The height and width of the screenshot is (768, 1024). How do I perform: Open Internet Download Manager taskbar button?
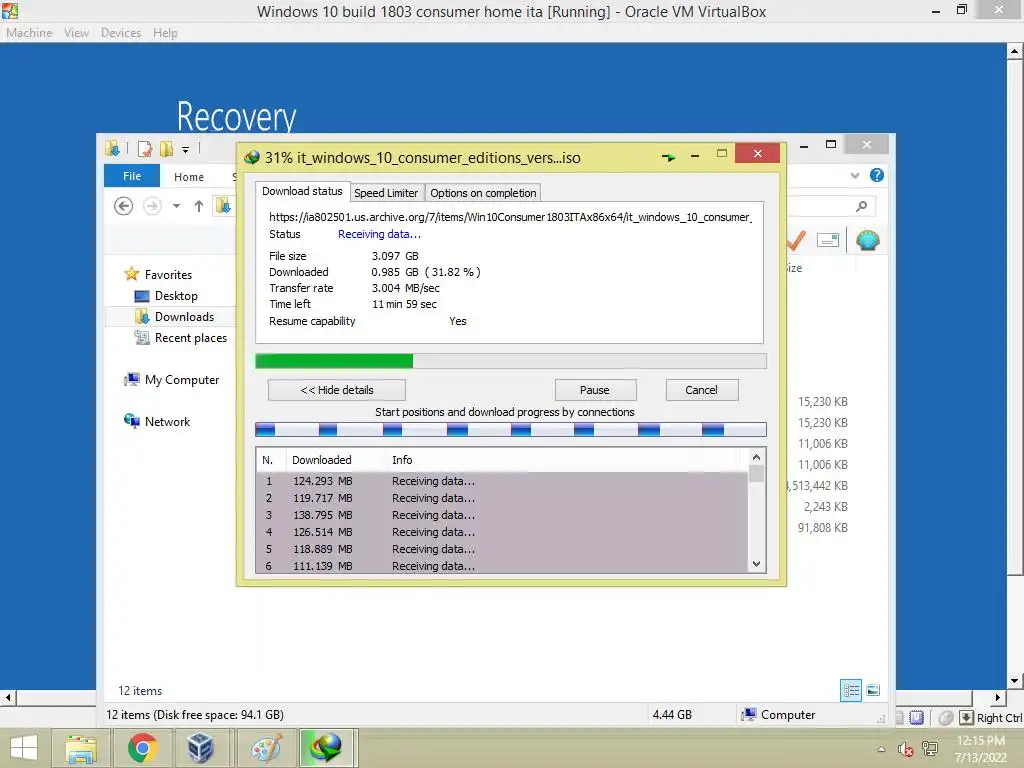pos(327,748)
